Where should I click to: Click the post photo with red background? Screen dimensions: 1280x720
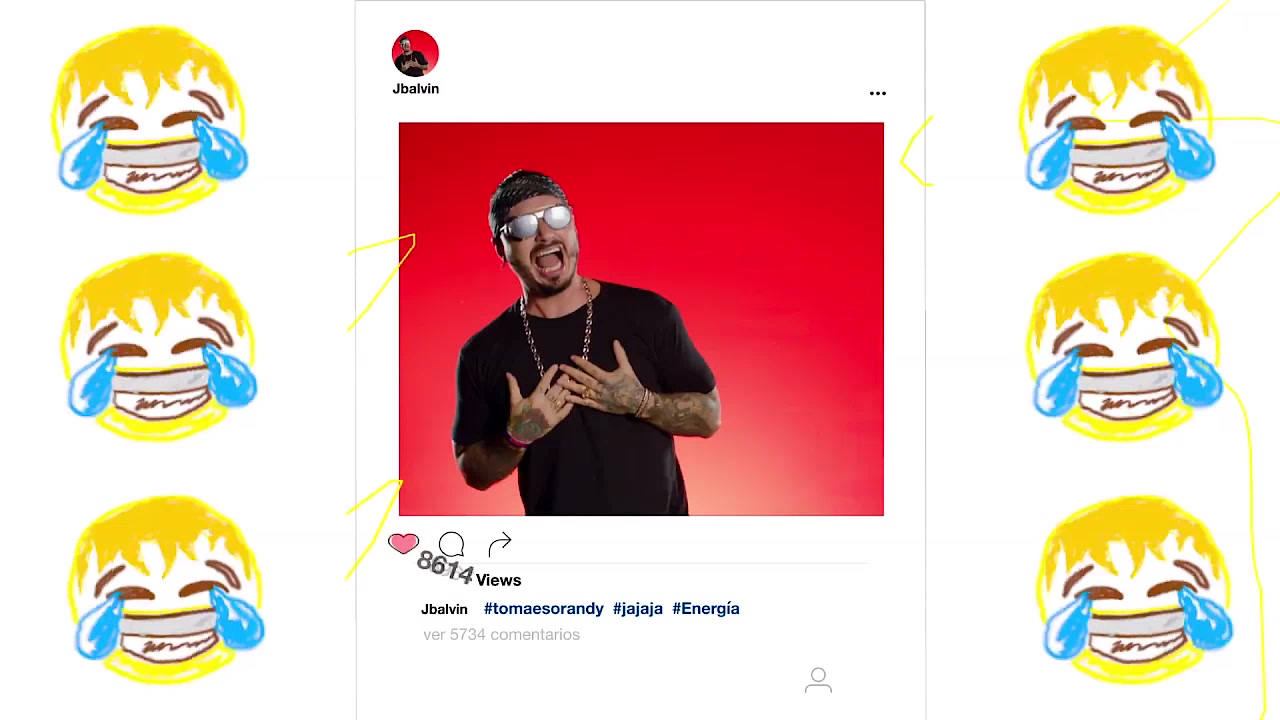click(641, 319)
